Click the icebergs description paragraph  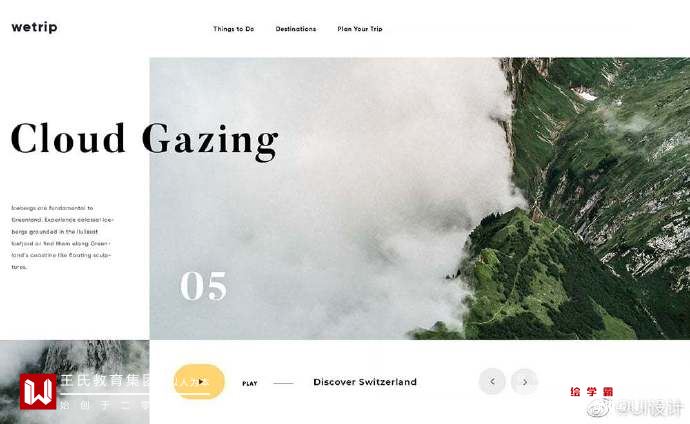tap(61, 237)
